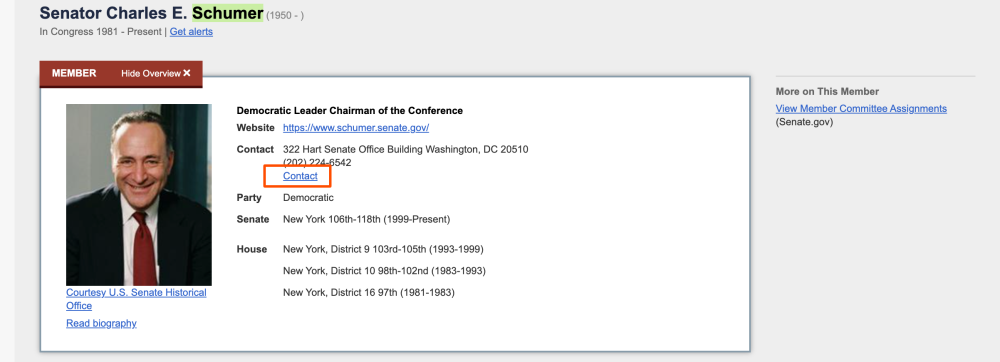Screen dimensions: 1000x362
Task: Open Read biography link
Action: (x=101, y=323)
